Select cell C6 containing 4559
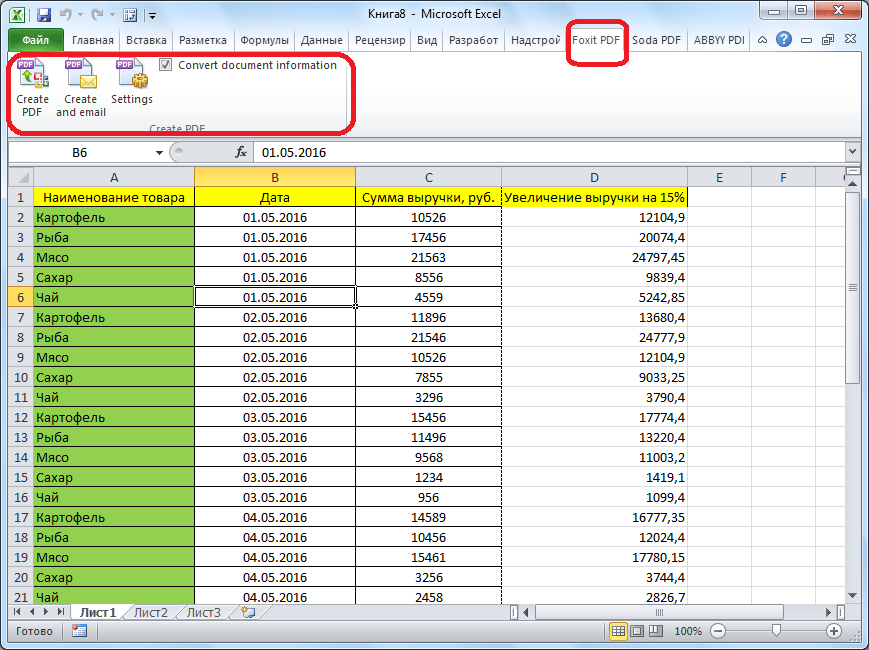Screen dimensions: 869x650 coord(428,297)
